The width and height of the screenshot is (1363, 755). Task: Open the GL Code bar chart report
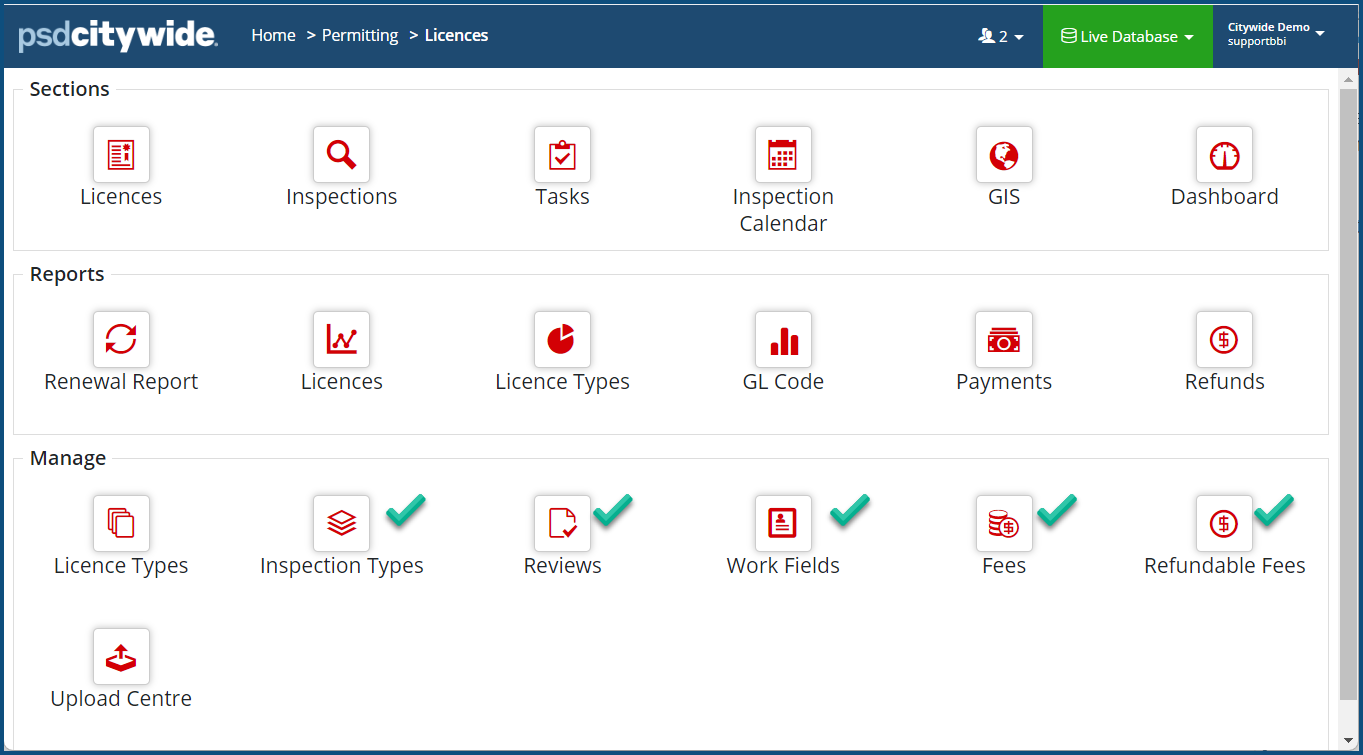pyautogui.click(x=783, y=340)
